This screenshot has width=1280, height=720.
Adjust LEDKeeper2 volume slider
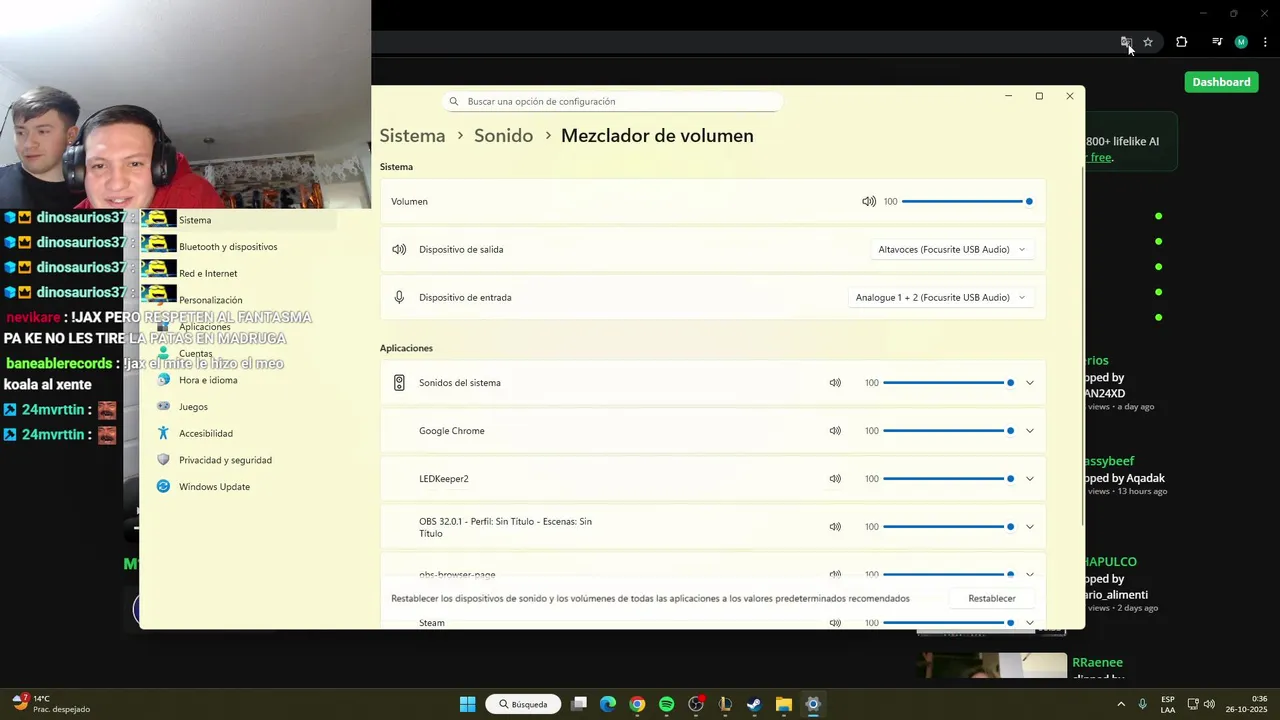click(948, 479)
